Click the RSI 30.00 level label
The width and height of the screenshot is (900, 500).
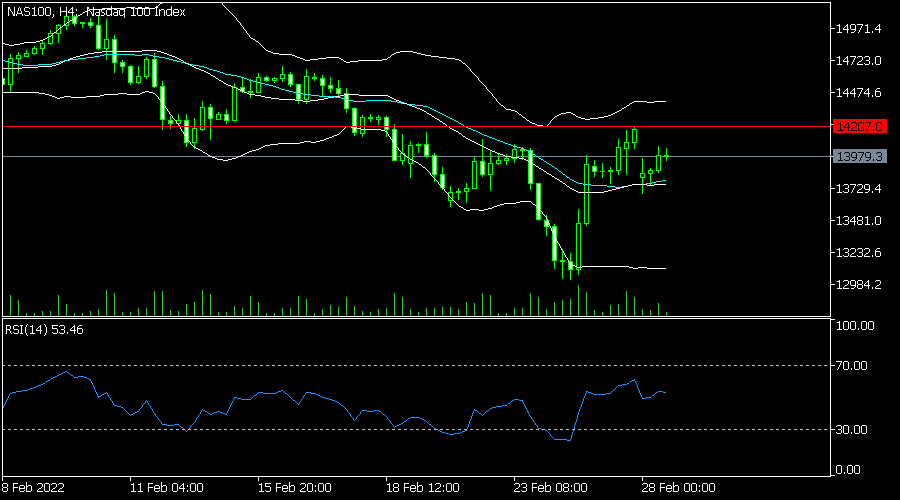(x=852, y=429)
